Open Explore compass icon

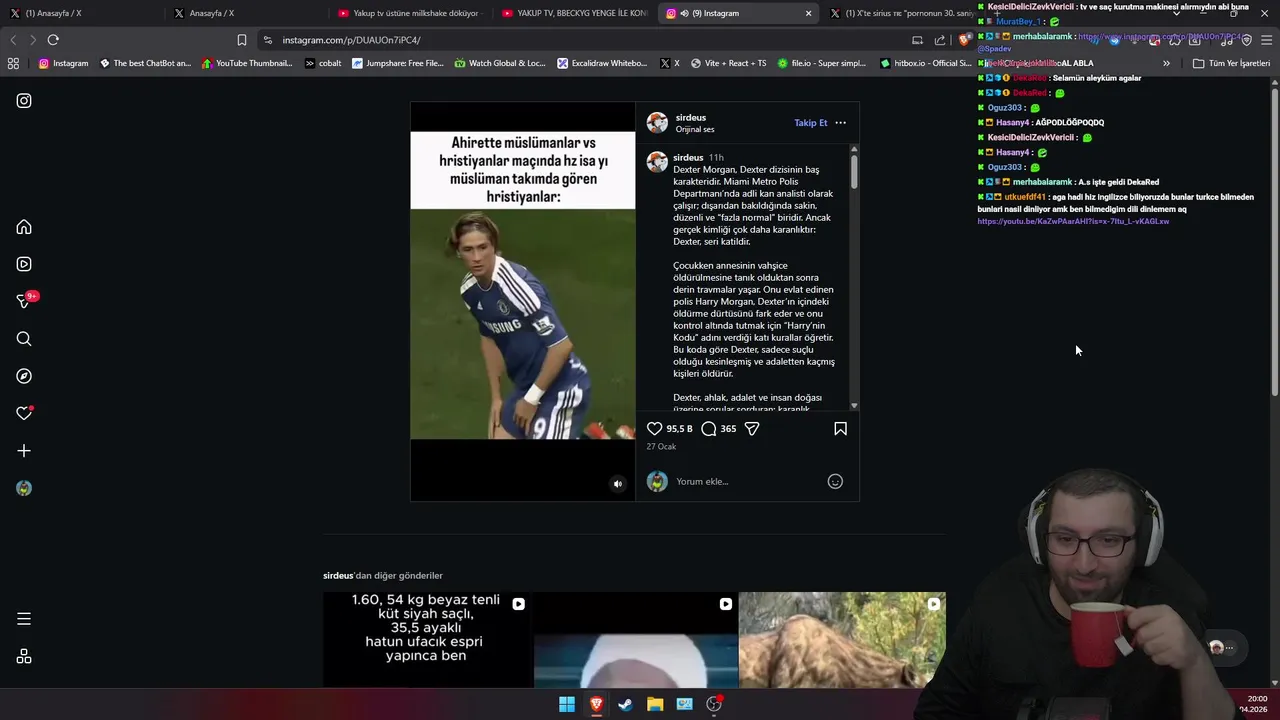24,376
